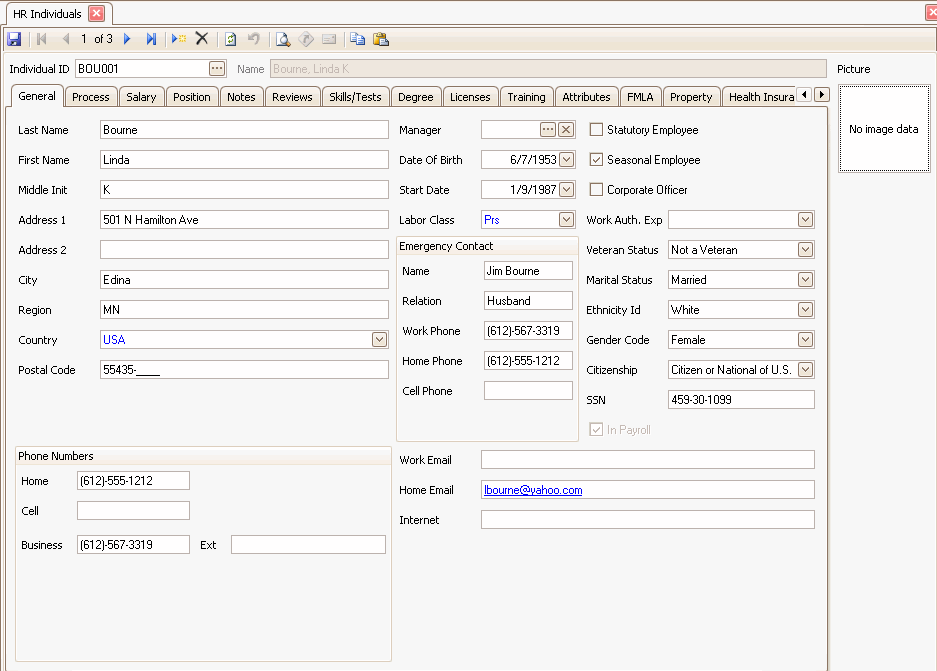Screen dimensions: 937x671
Task: Open the Skills/Tests tab
Action: 355,97
